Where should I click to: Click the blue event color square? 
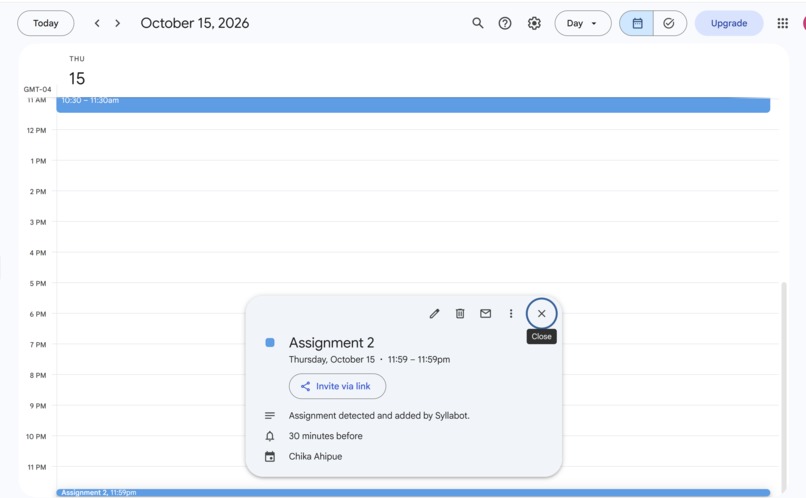coord(270,343)
